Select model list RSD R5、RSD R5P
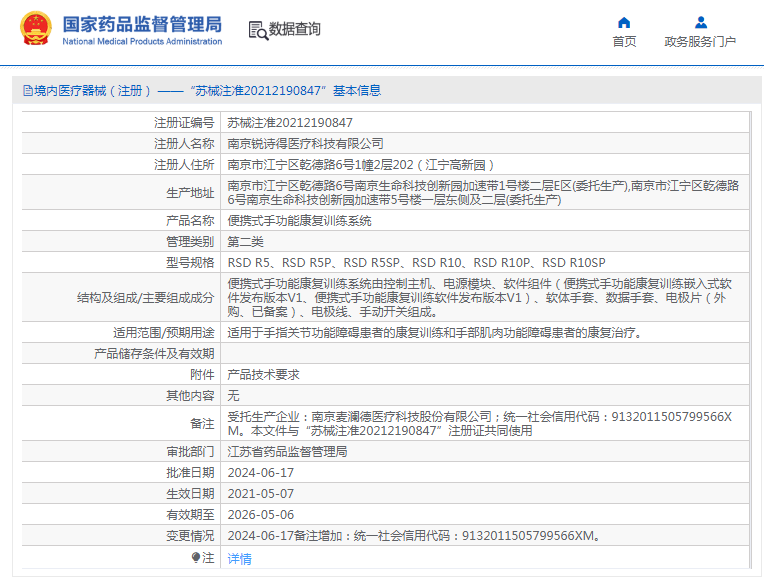Viewport: 764px width, 580px height. tap(417, 263)
